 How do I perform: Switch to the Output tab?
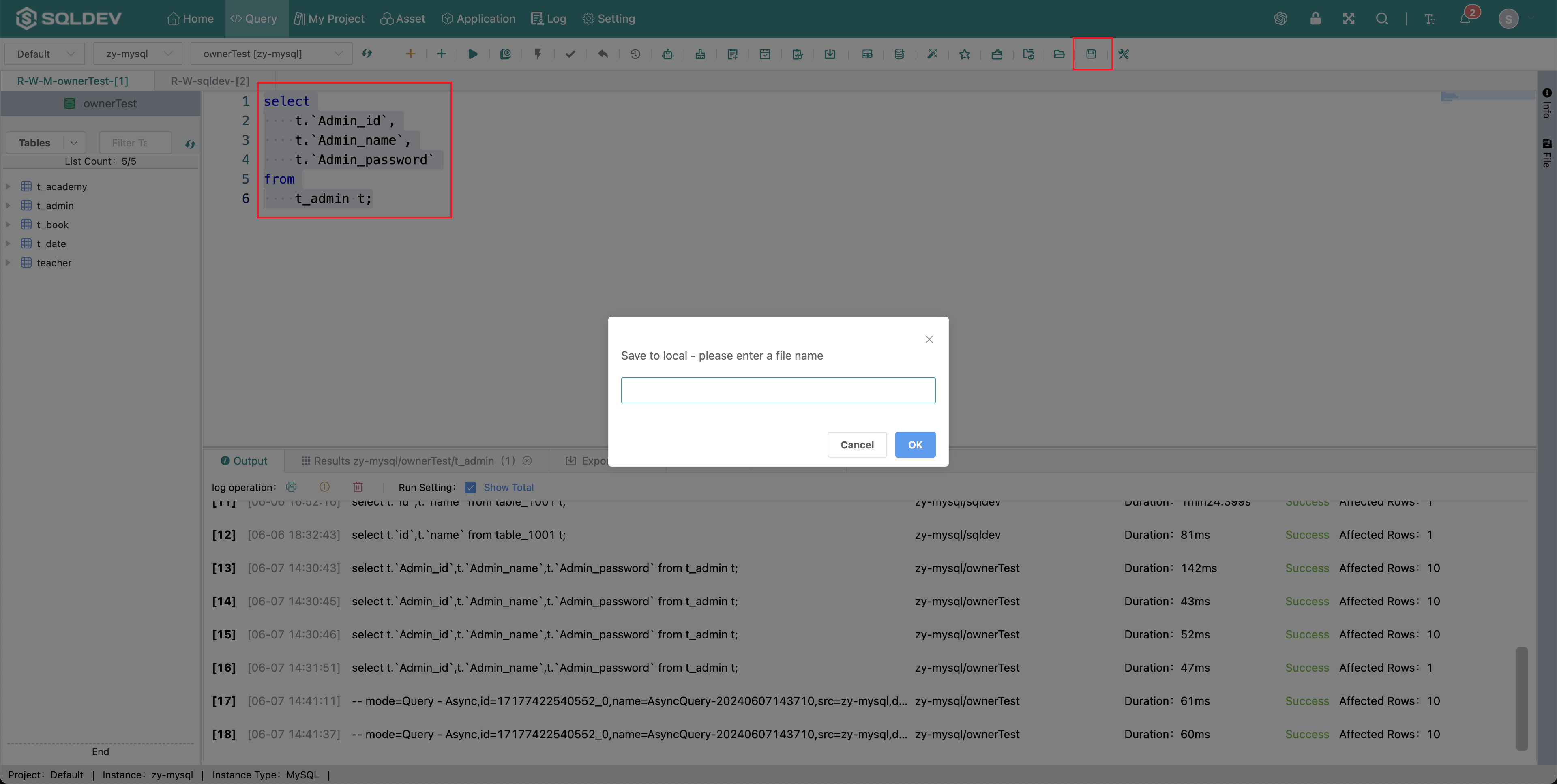(x=244, y=461)
